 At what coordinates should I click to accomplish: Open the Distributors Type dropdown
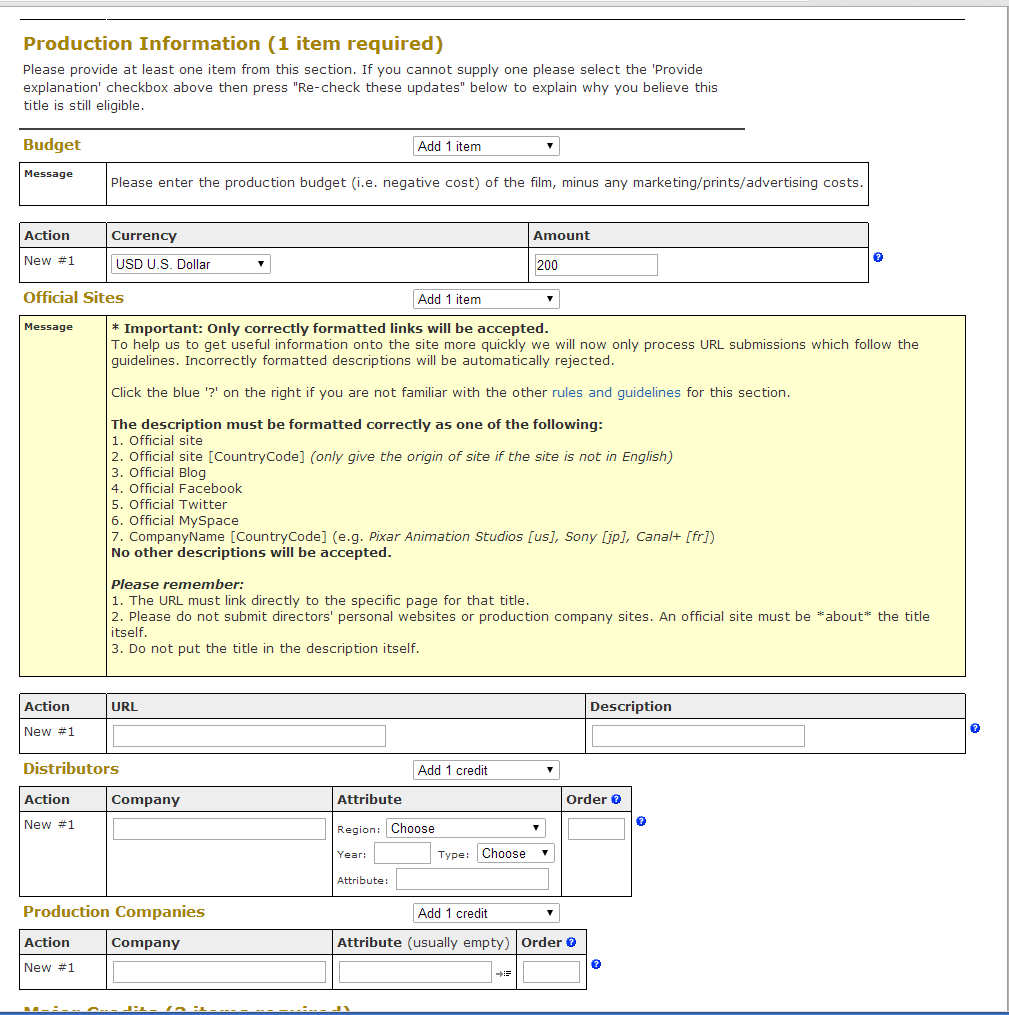pyautogui.click(x=515, y=853)
